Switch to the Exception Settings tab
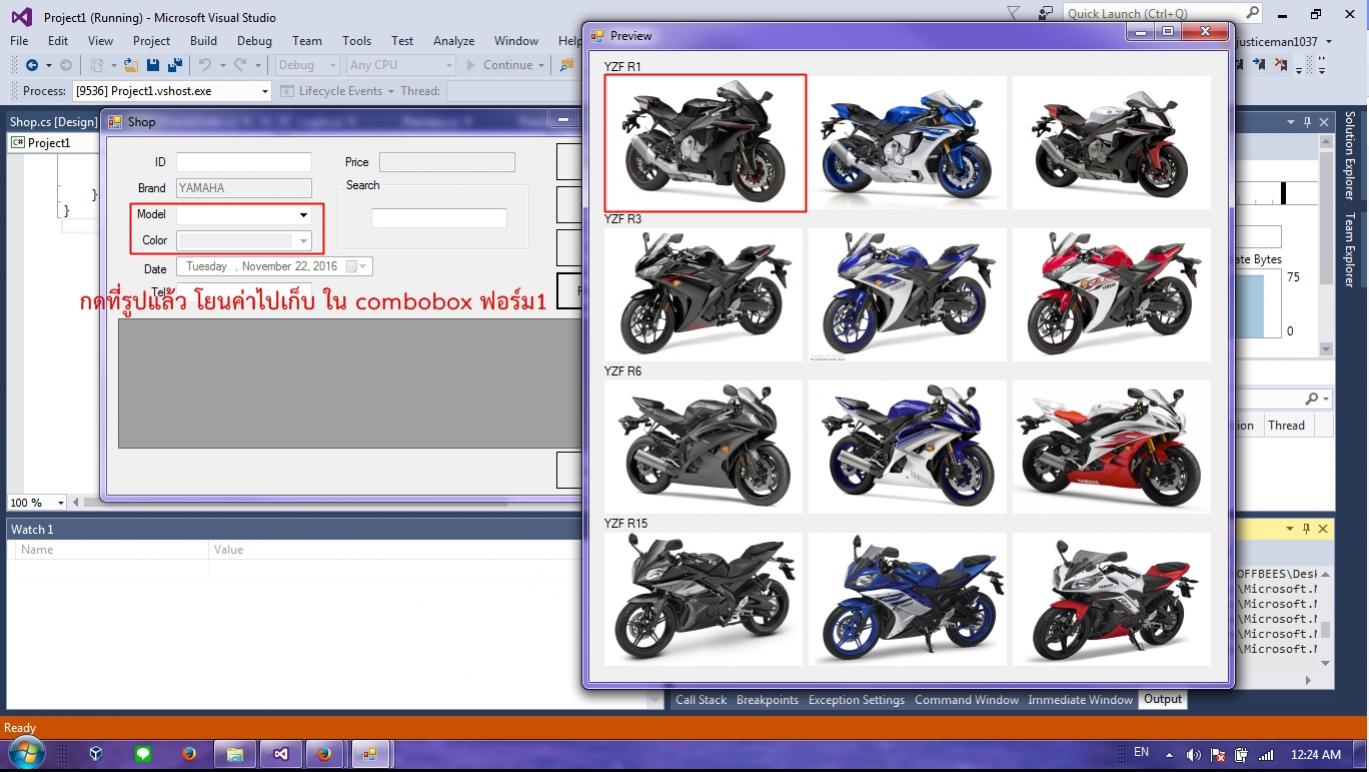This screenshot has height=772, width=1369. pos(856,700)
